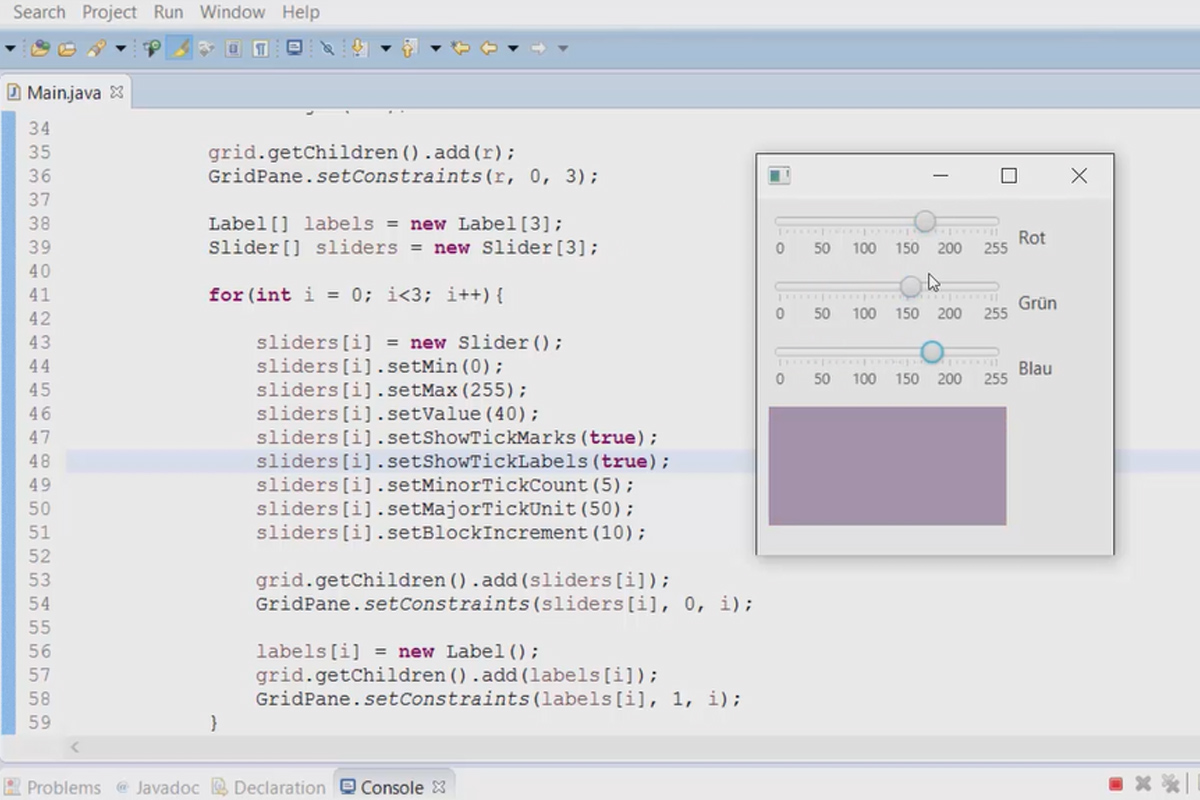Maximize the JavaFX slider window
This screenshot has width=1200, height=800.
coord(1009,176)
